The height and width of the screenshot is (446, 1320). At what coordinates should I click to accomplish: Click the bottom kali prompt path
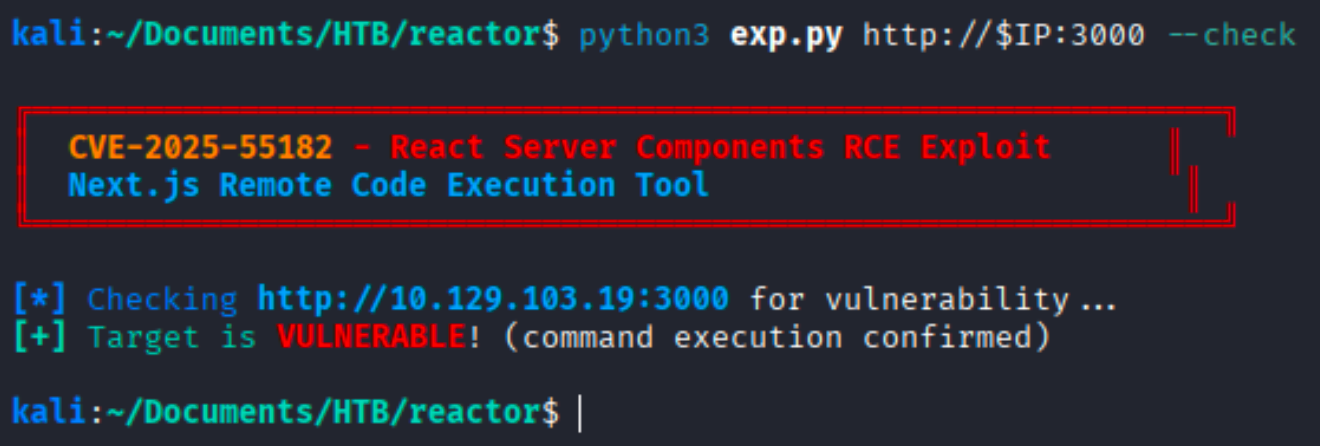click(x=314, y=412)
